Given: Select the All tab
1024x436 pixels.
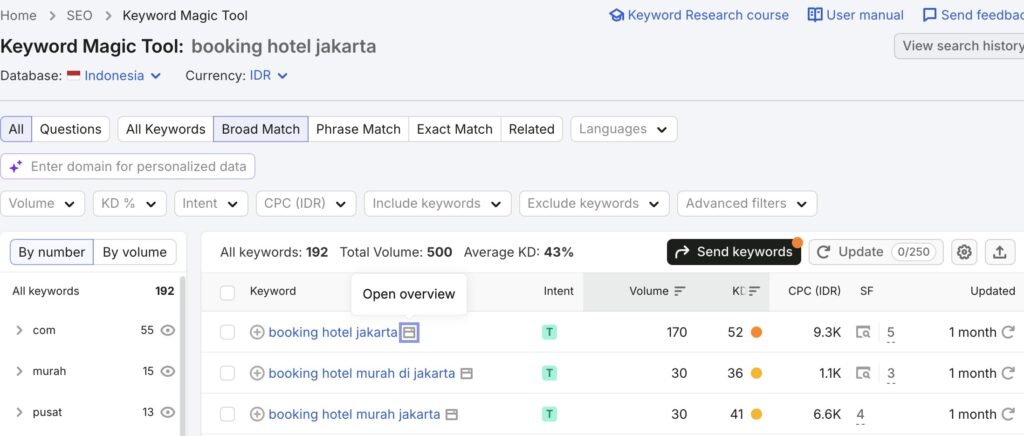Looking at the screenshot, I should click(x=16, y=129).
